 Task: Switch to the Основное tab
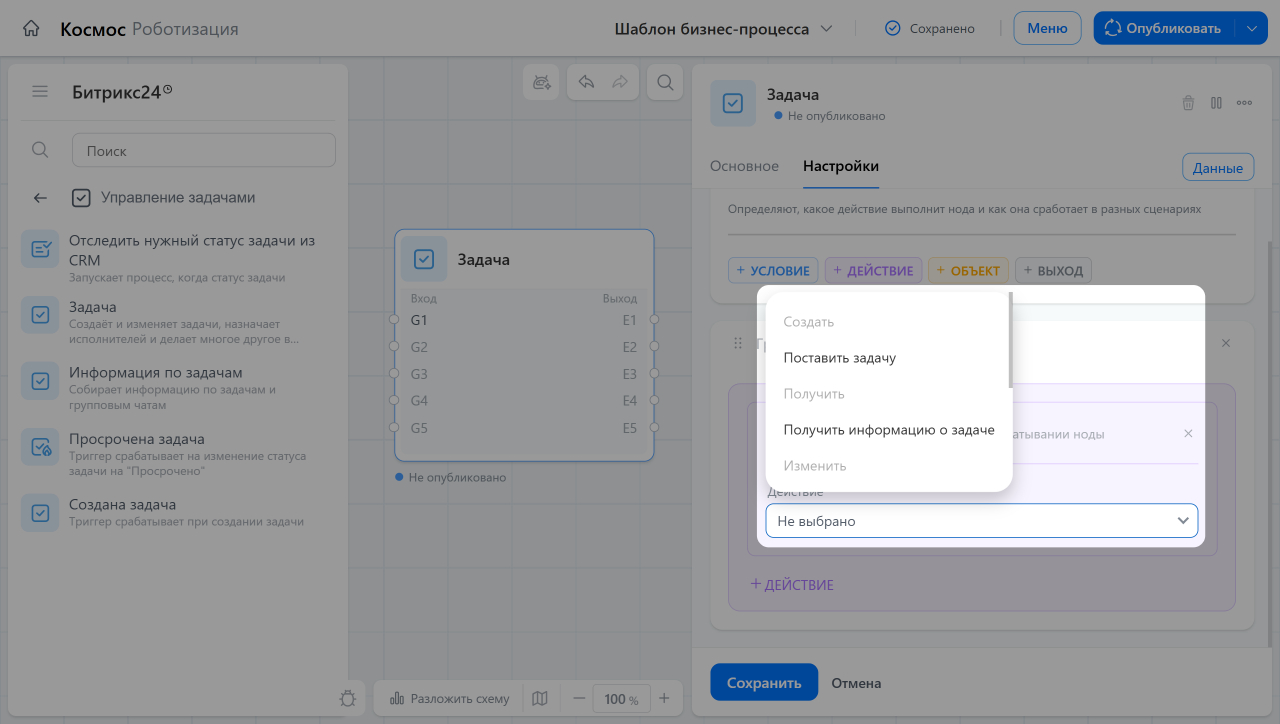pos(744,166)
